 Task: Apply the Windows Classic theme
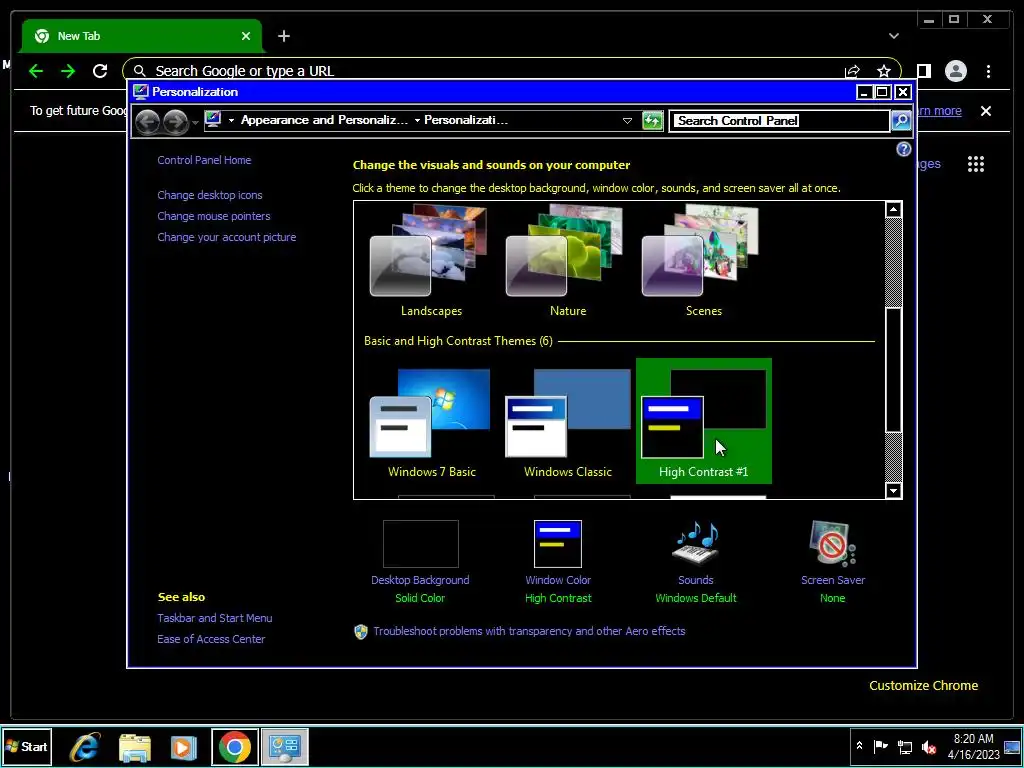(x=567, y=421)
